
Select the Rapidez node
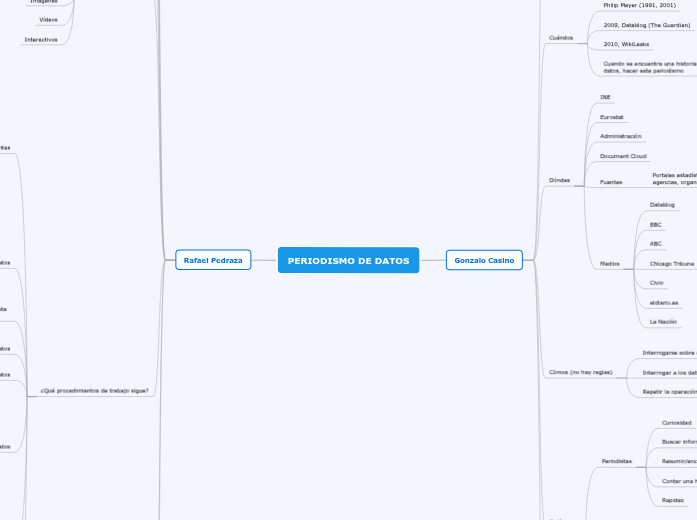[672, 499]
